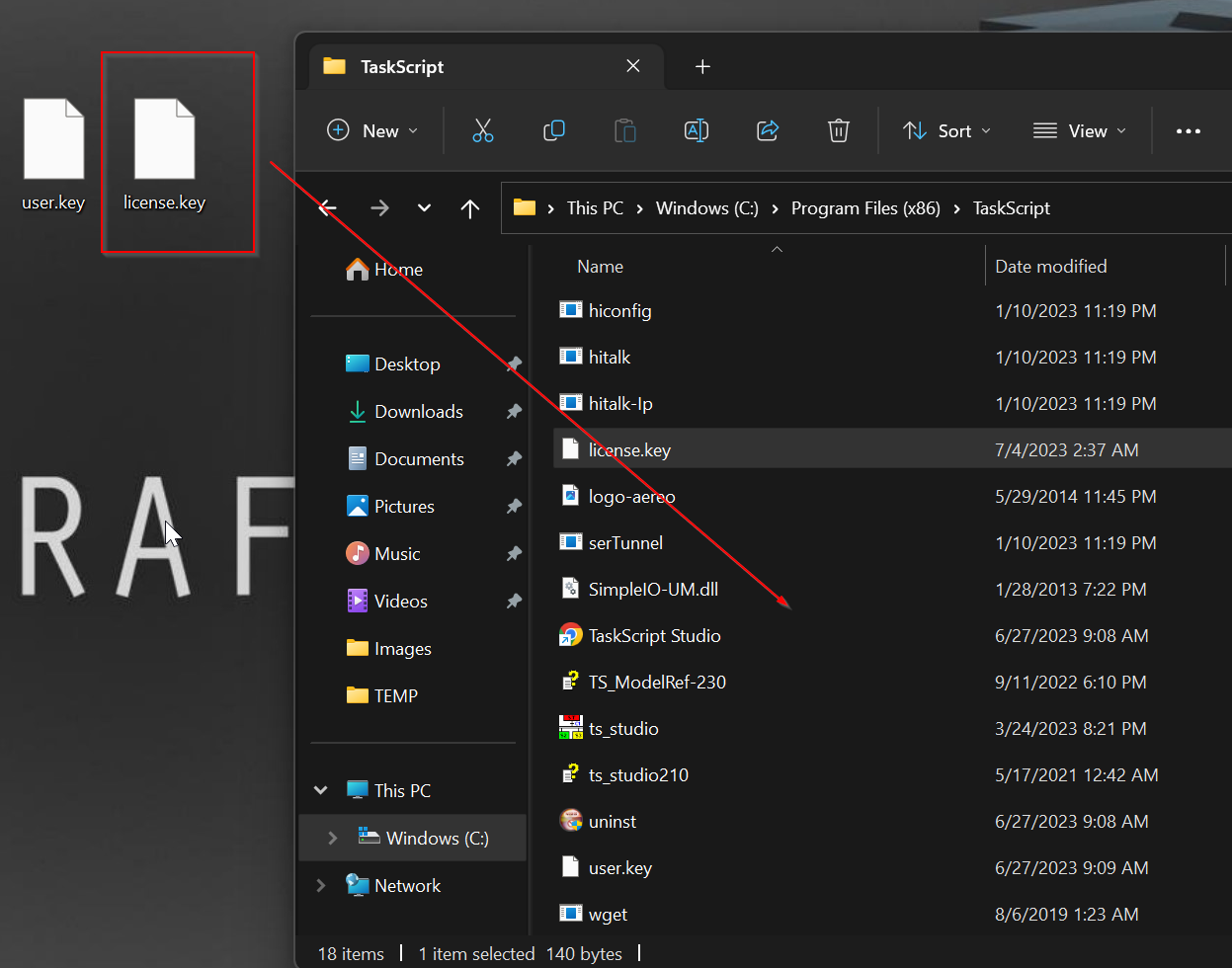Open Pictures in navigation pane
1232x968 pixels.
point(404,506)
